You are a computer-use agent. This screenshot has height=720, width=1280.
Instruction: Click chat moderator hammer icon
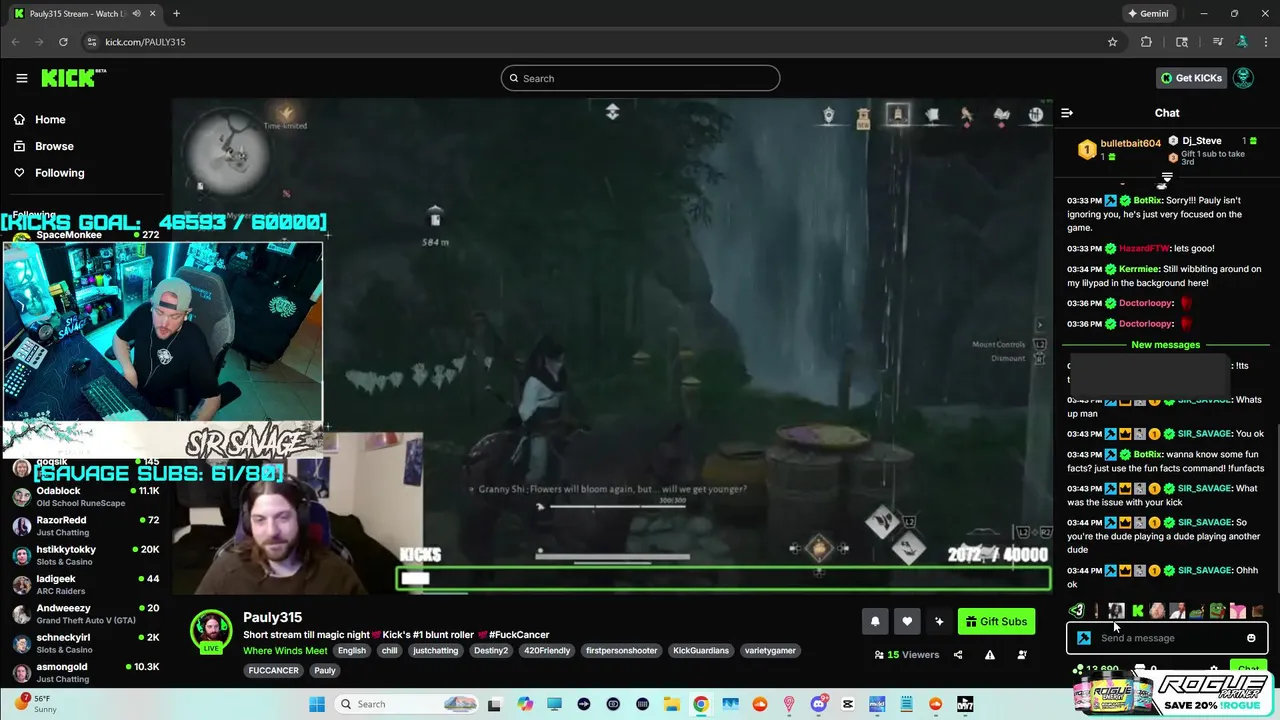coord(1084,638)
